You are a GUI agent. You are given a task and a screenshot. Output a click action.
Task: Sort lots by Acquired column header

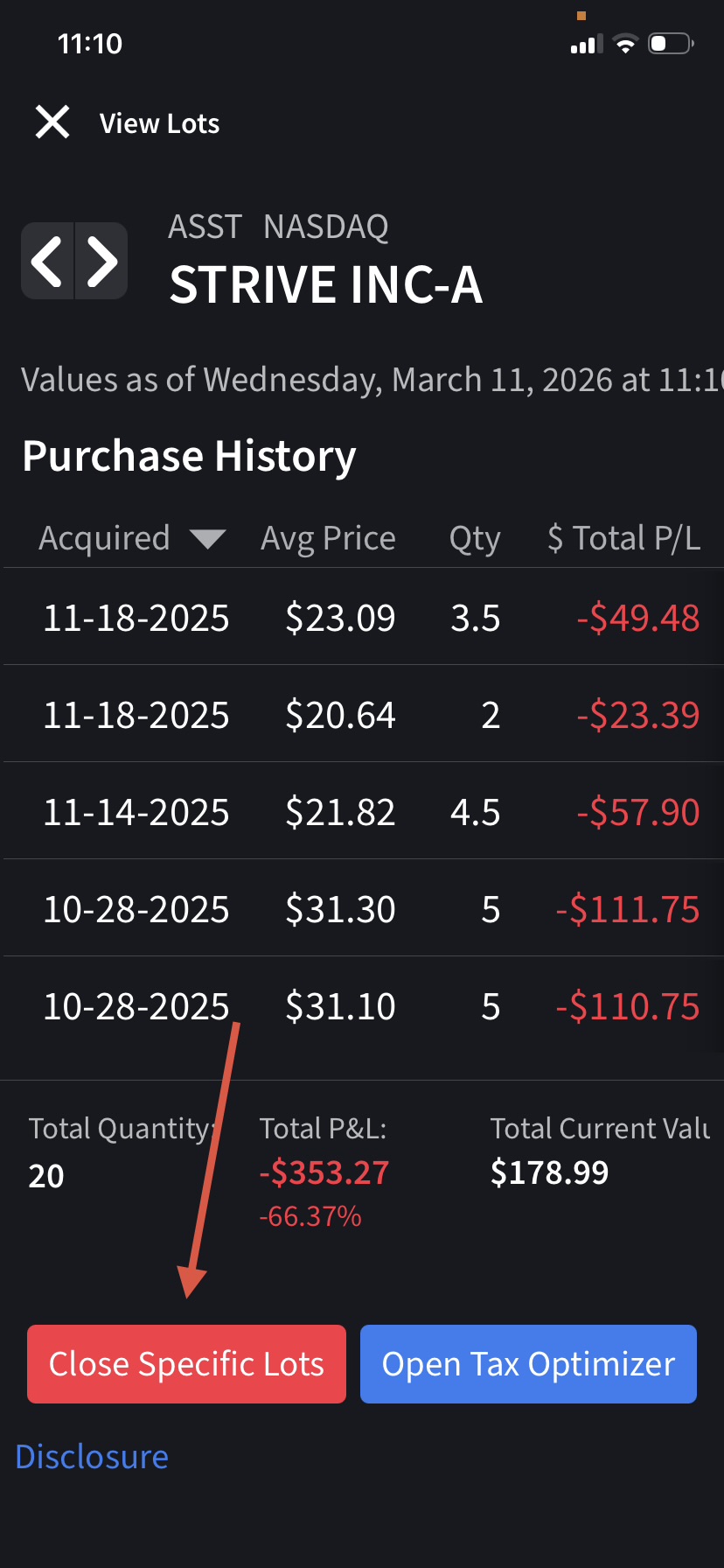[104, 538]
